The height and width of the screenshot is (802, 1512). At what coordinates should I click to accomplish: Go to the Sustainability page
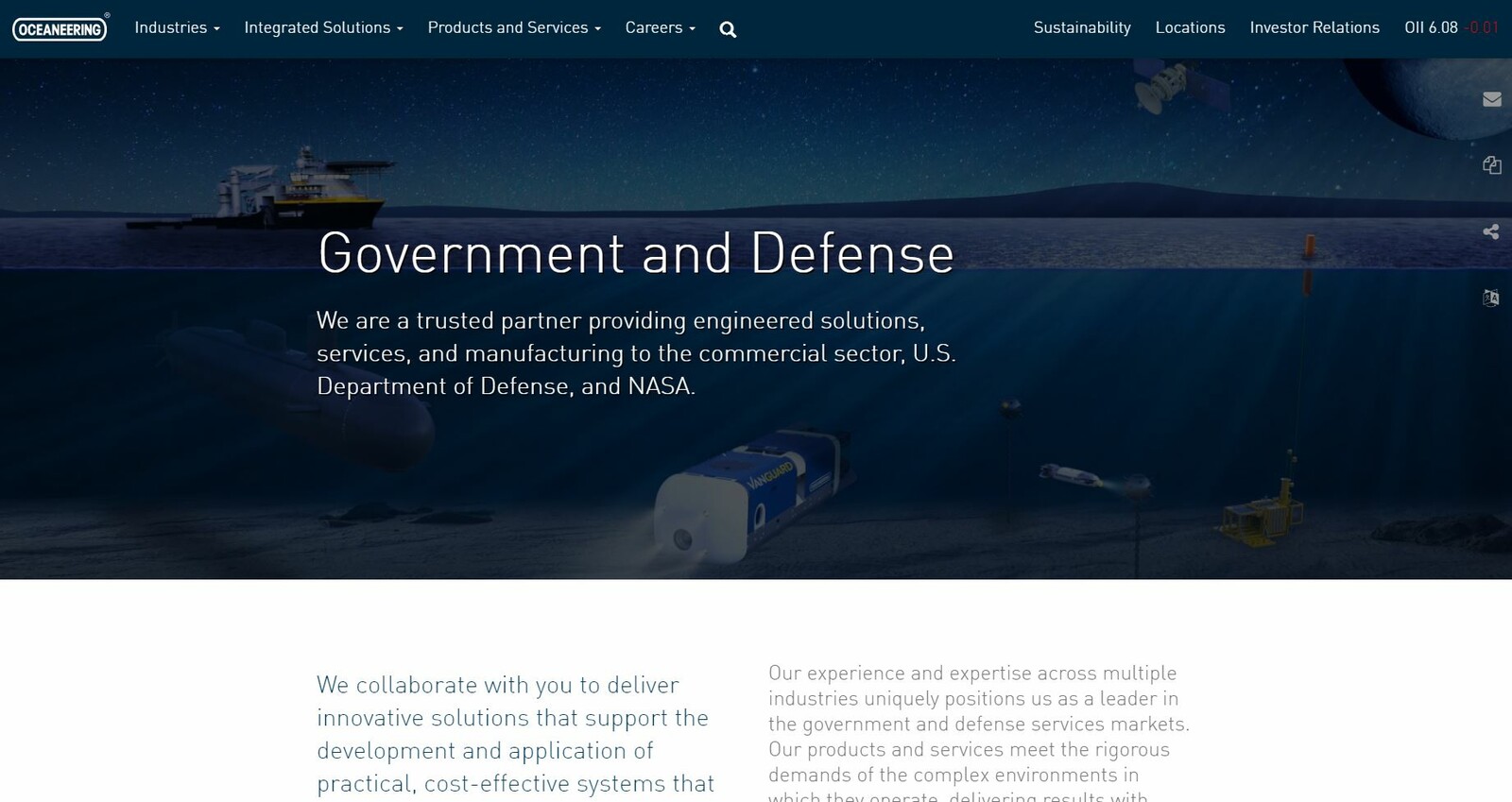pyautogui.click(x=1082, y=28)
